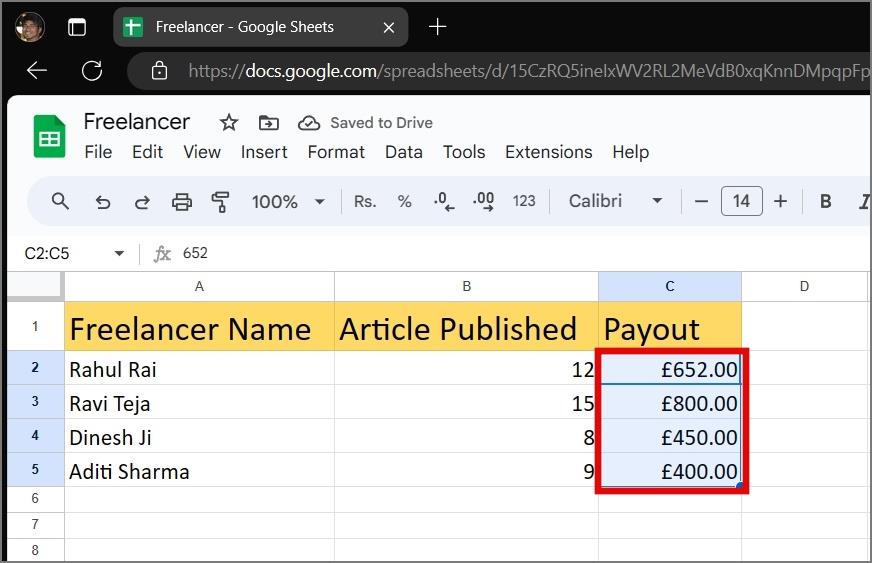Toggle Italic formatting
The height and width of the screenshot is (563, 872).
(864, 201)
